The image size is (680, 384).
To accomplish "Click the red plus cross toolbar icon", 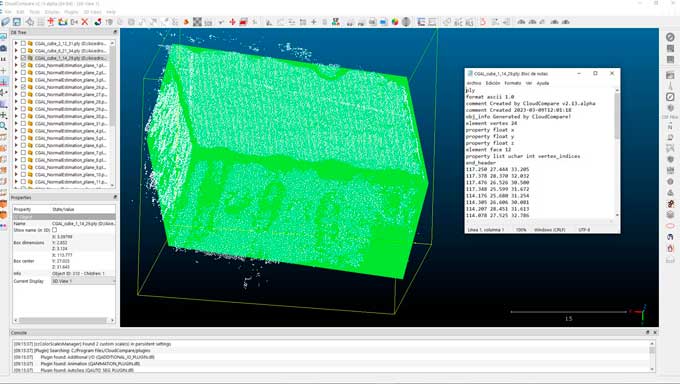I will point(232,22).
